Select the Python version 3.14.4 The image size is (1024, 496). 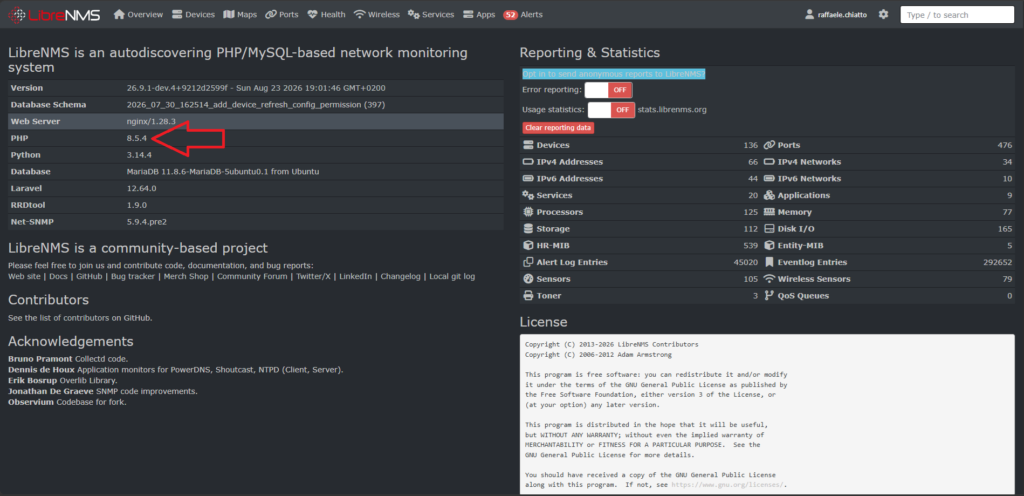click(139, 155)
